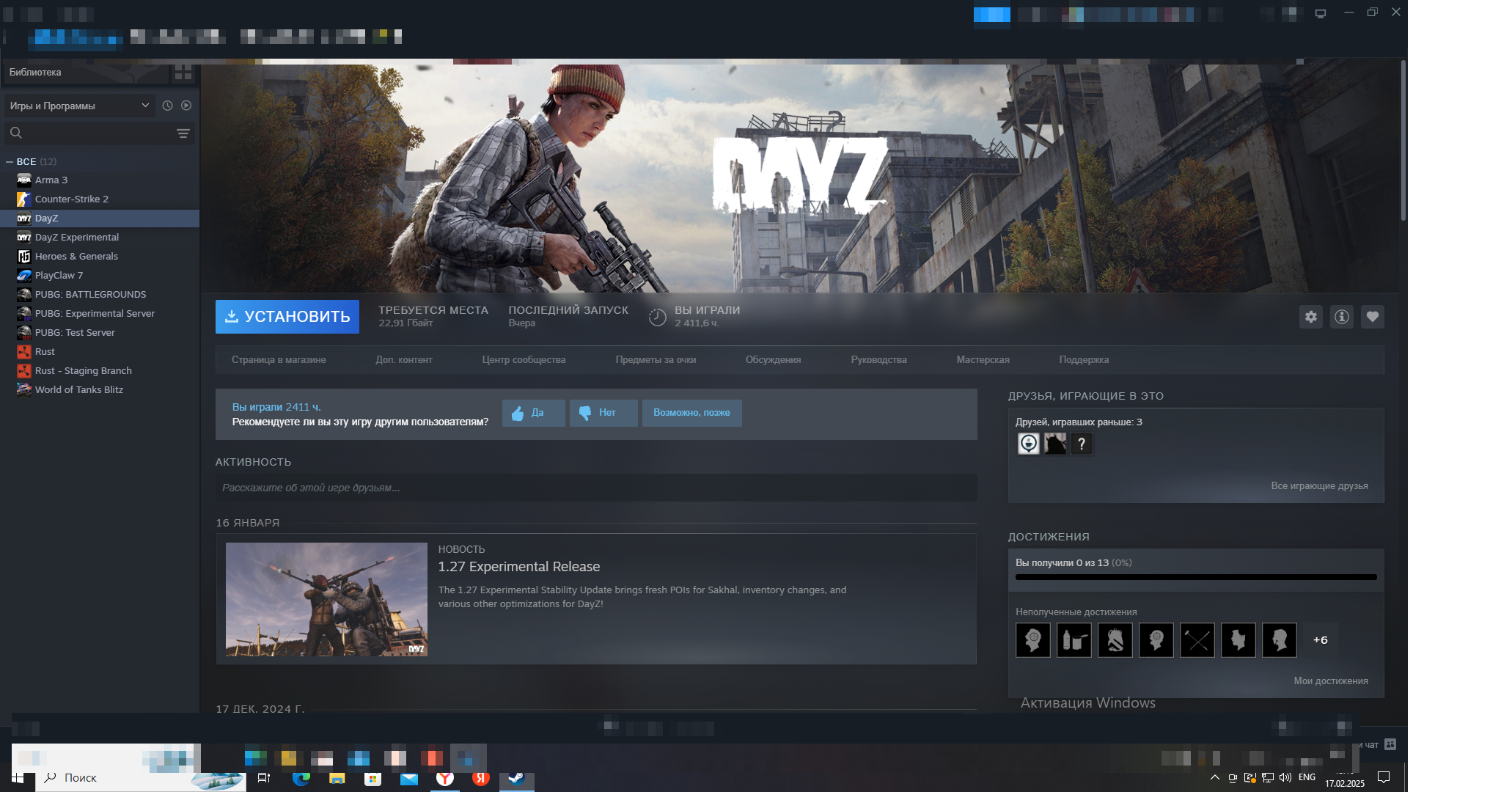View second unearned achievement with bottle
1512x811 pixels.
[1074, 640]
